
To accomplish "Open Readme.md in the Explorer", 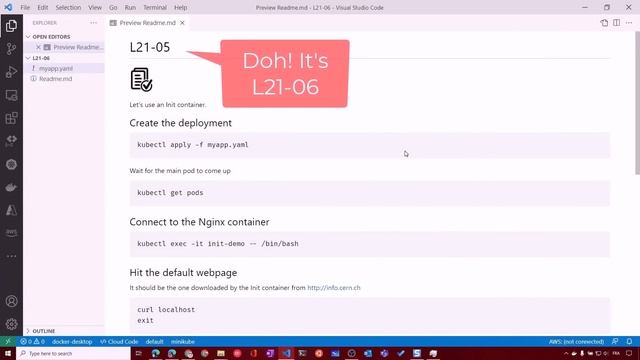I will pos(56,79).
